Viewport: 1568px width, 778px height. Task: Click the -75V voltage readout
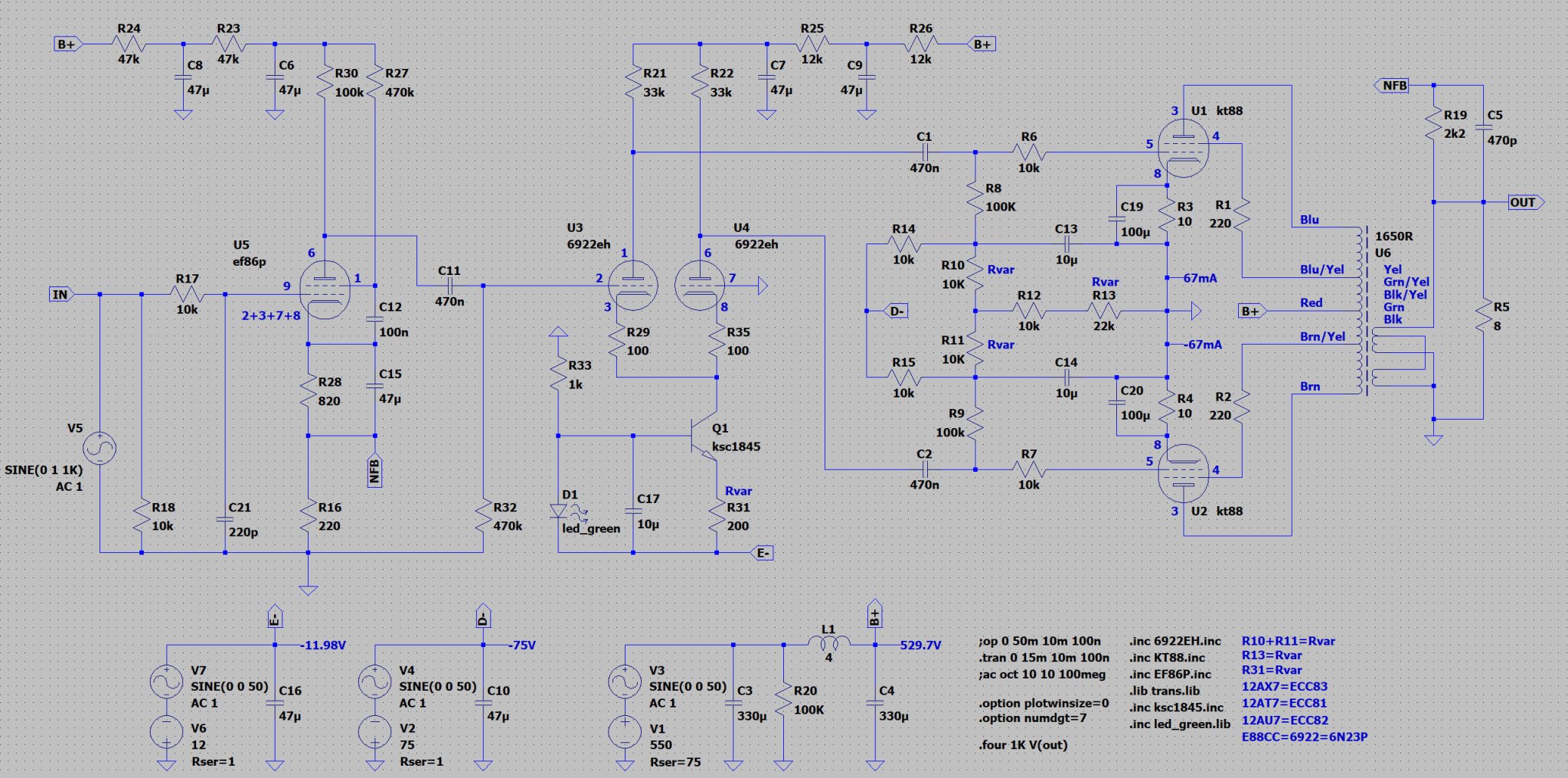pyautogui.click(x=522, y=646)
